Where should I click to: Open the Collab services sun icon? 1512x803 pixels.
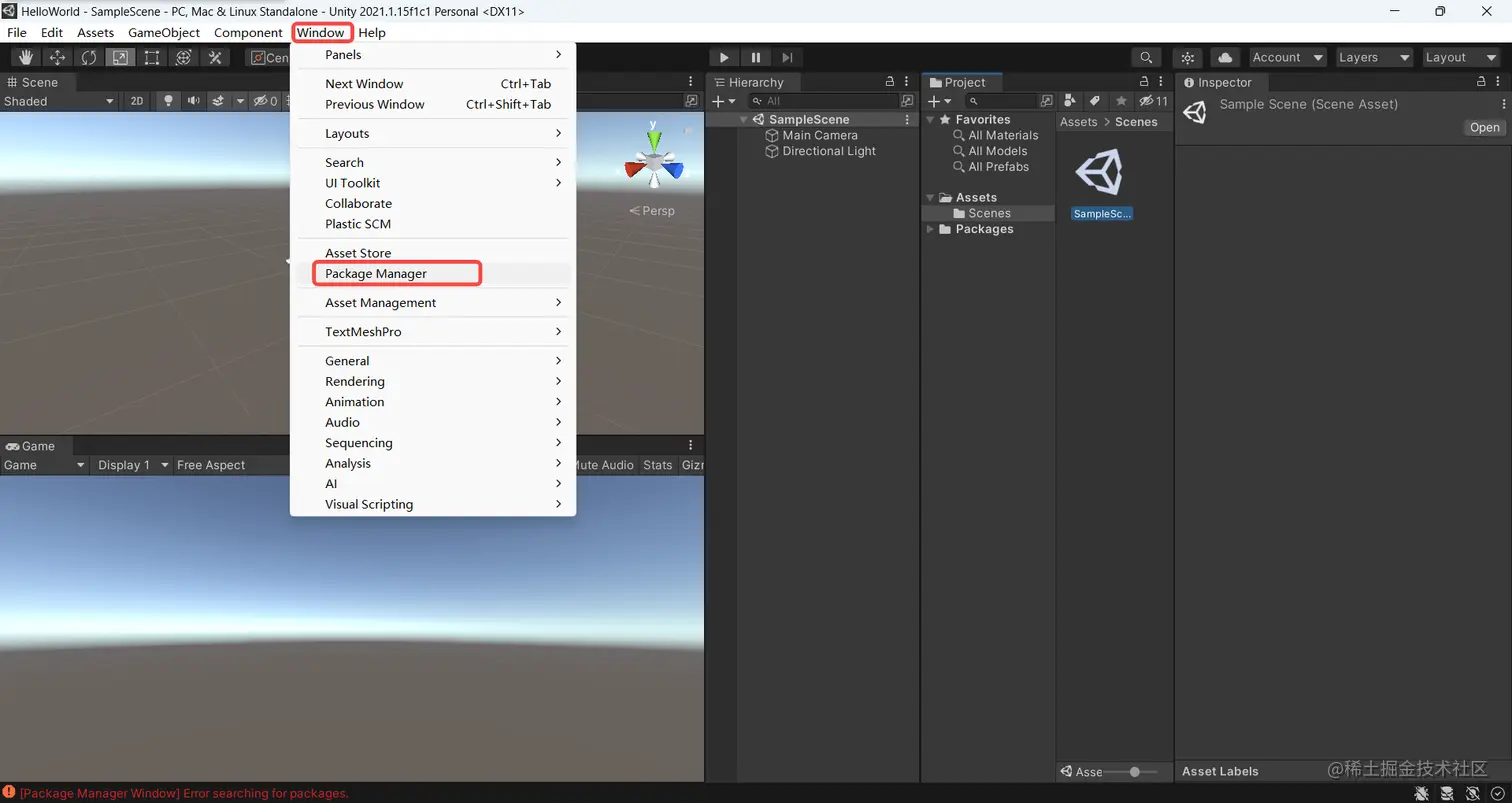tap(1187, 58)
